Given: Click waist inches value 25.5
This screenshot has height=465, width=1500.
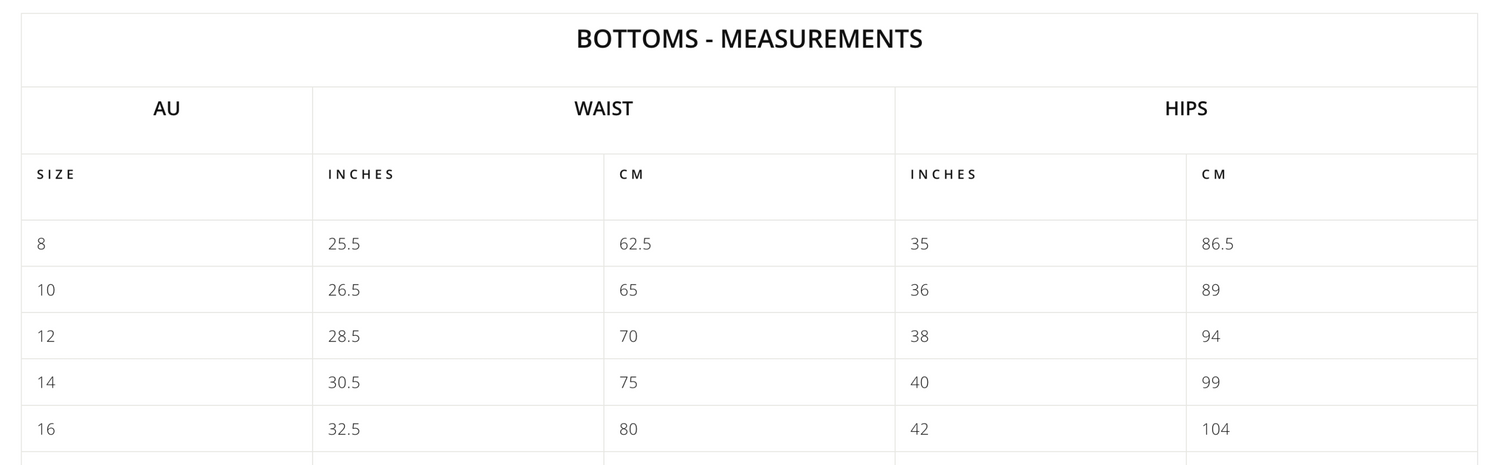Looking at the screenshot, I should [x=344, y=244].
